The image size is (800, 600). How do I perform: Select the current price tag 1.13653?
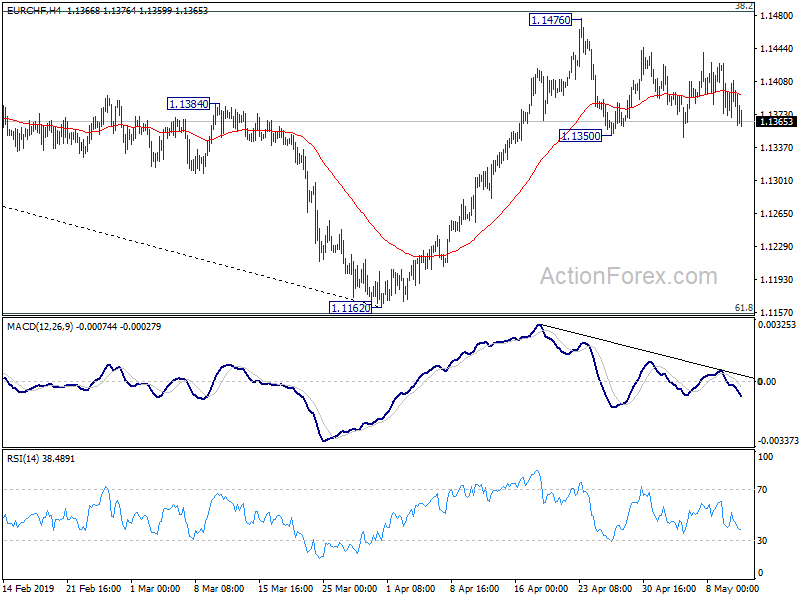pos(776,121)
